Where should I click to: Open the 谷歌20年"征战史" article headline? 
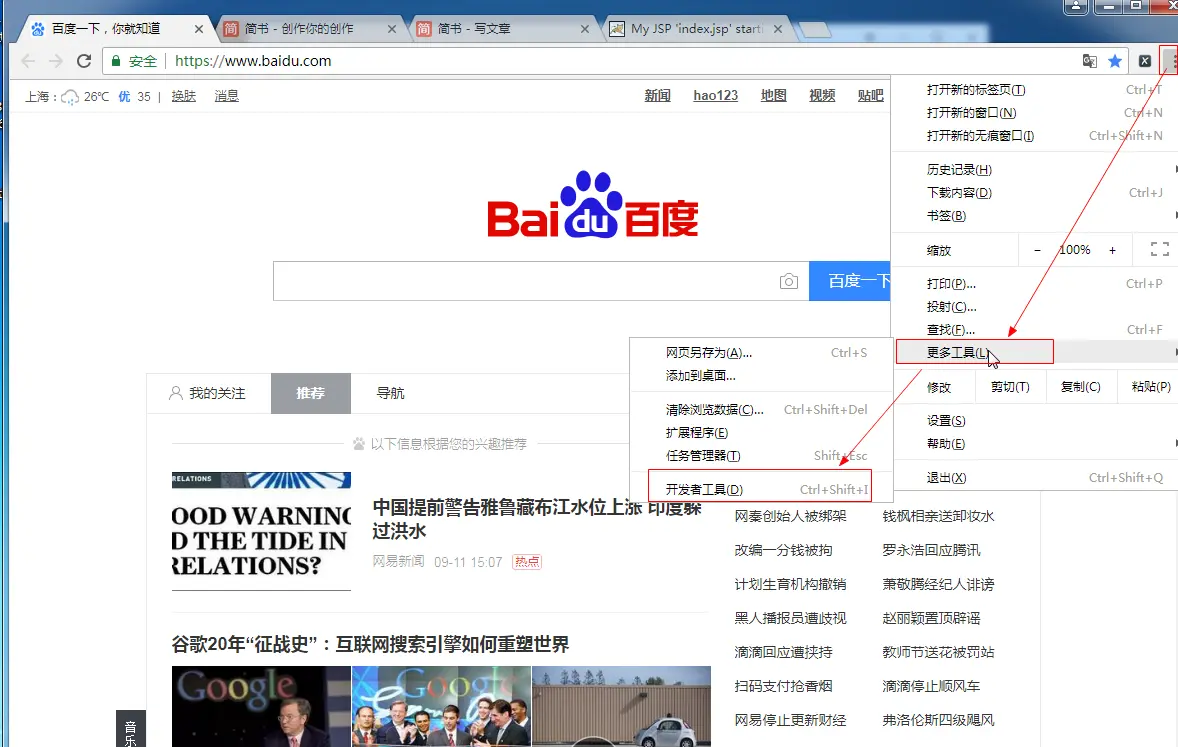point(370,644)
